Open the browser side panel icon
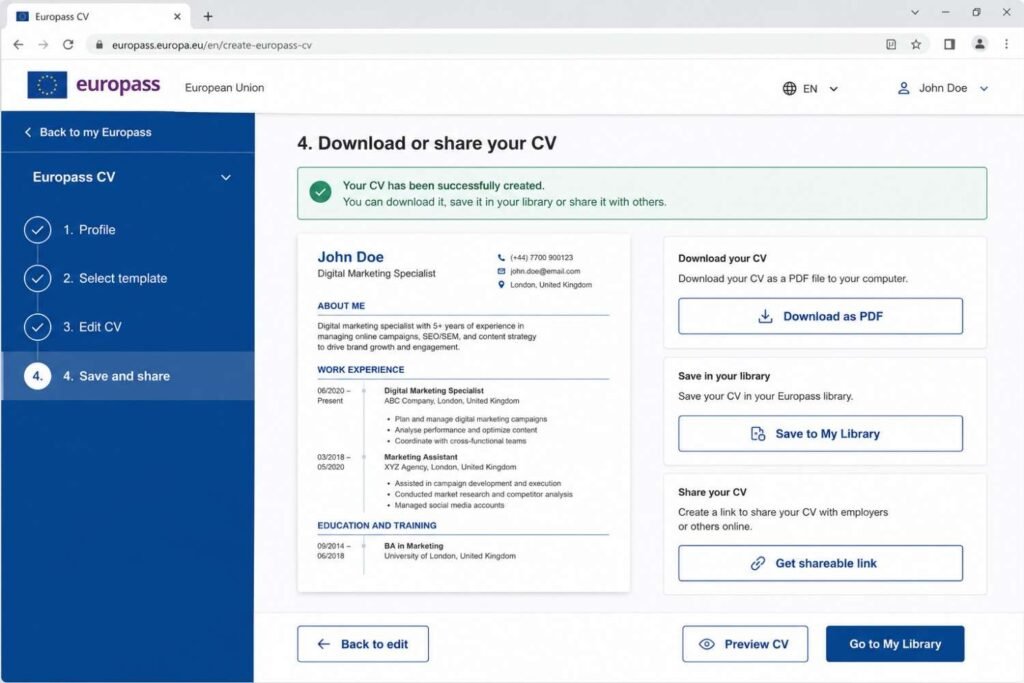This screenshot has width=1024, height=683. [x=950, y=44]
